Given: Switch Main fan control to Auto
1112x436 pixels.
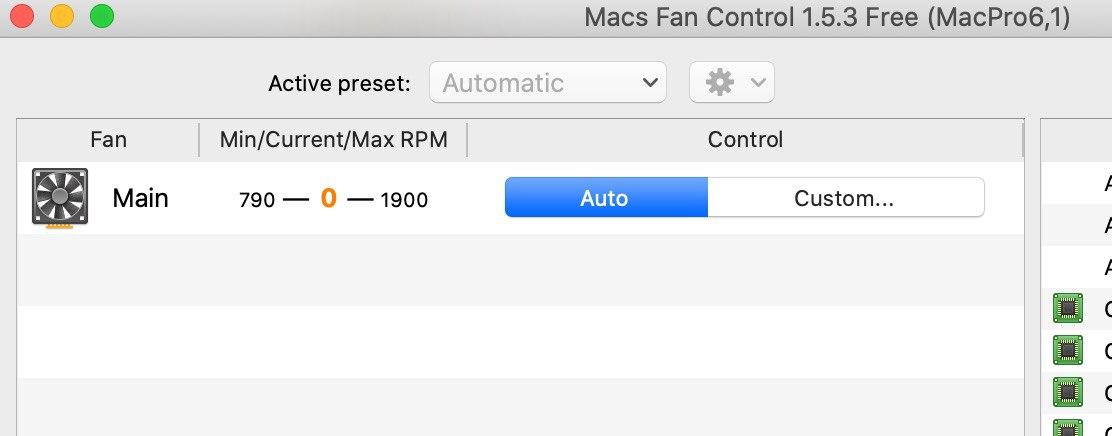Looking at the screenshot, I should point(605,198).
